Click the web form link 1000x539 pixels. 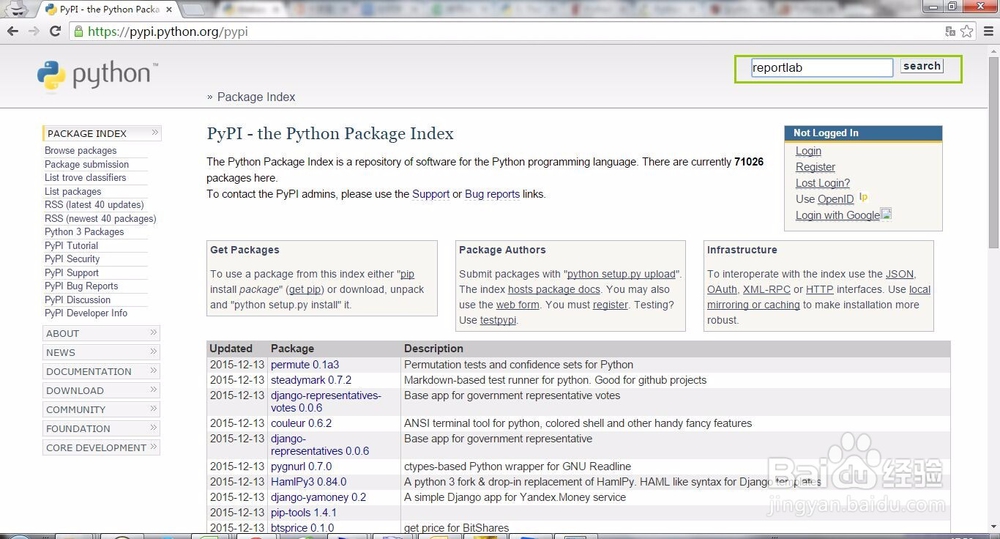[x=518, y=305]
